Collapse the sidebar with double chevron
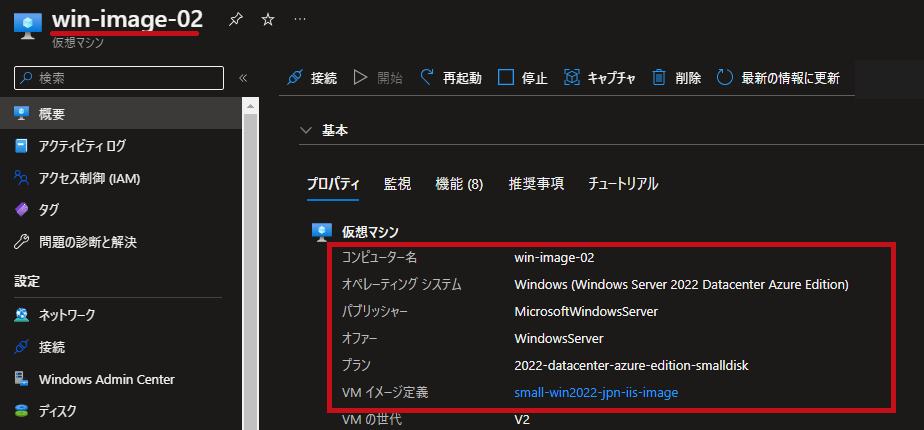Viewport: 924px width, 430px height. coord(243,78)
